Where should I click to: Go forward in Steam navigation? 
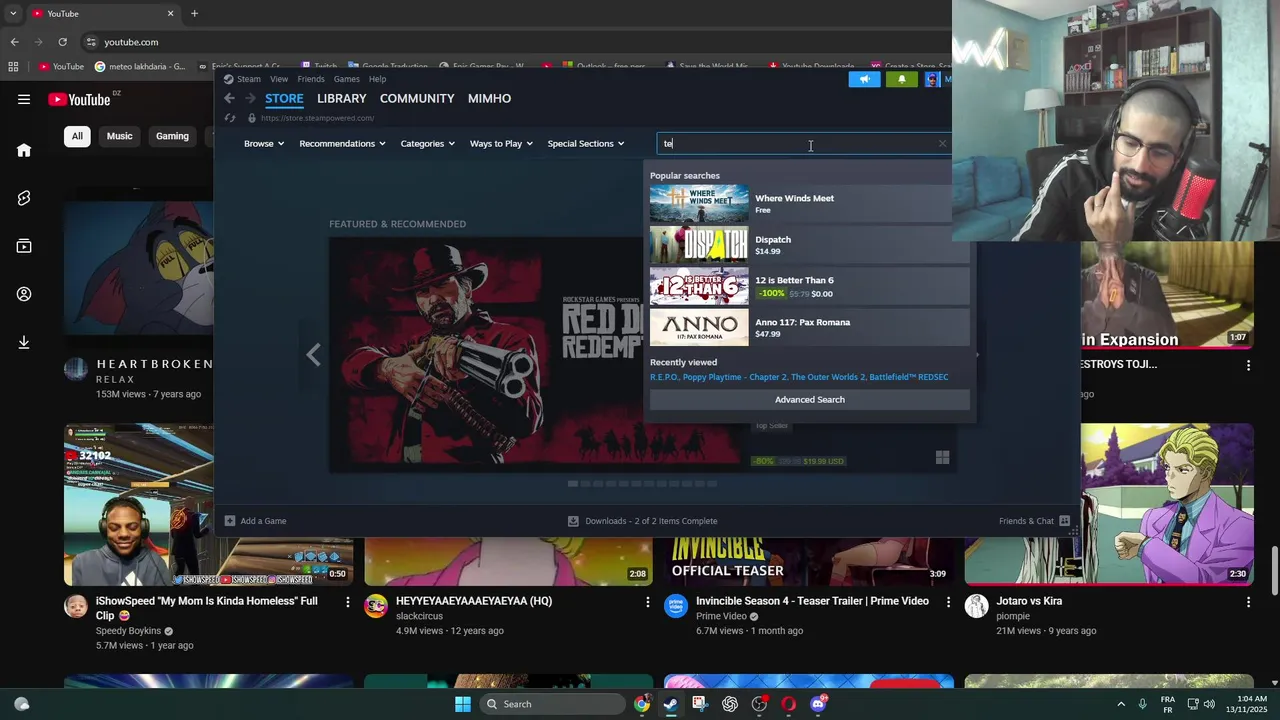click(x=251, y=98)
